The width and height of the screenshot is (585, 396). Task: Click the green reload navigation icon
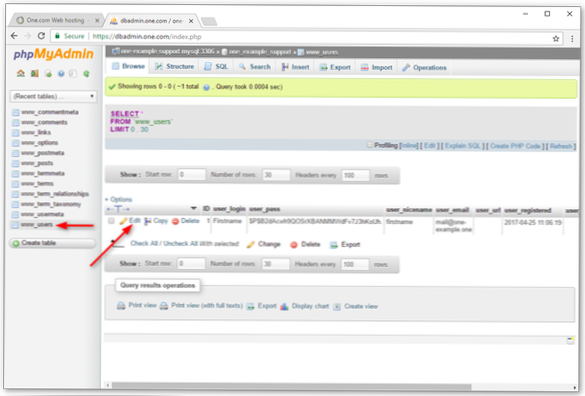[x=86, y=74]
